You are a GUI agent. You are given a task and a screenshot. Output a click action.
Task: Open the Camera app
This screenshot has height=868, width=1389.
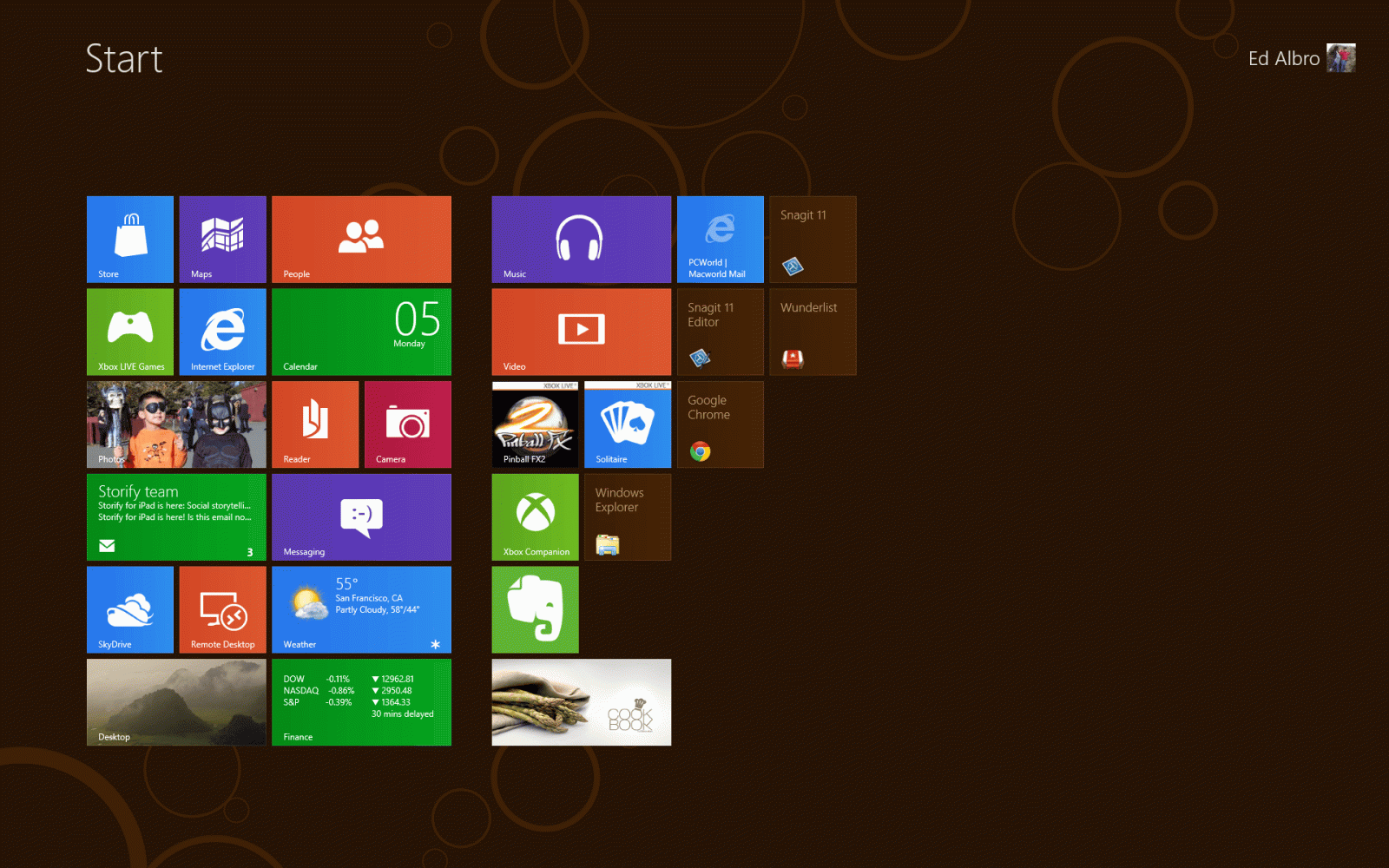(x=407, y=424)
